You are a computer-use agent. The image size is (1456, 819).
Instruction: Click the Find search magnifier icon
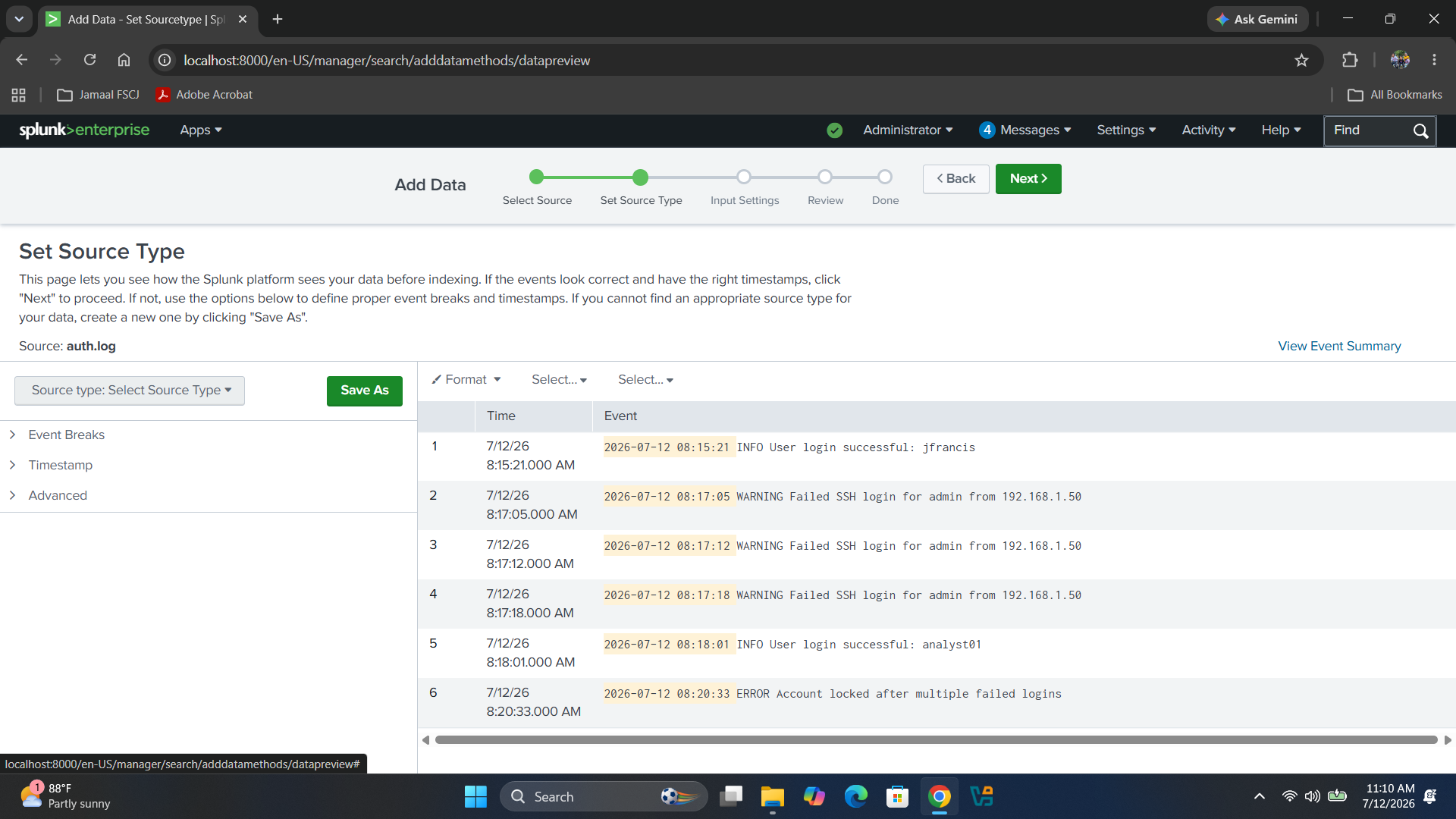pyautogui.click(x=1420, y=131)
